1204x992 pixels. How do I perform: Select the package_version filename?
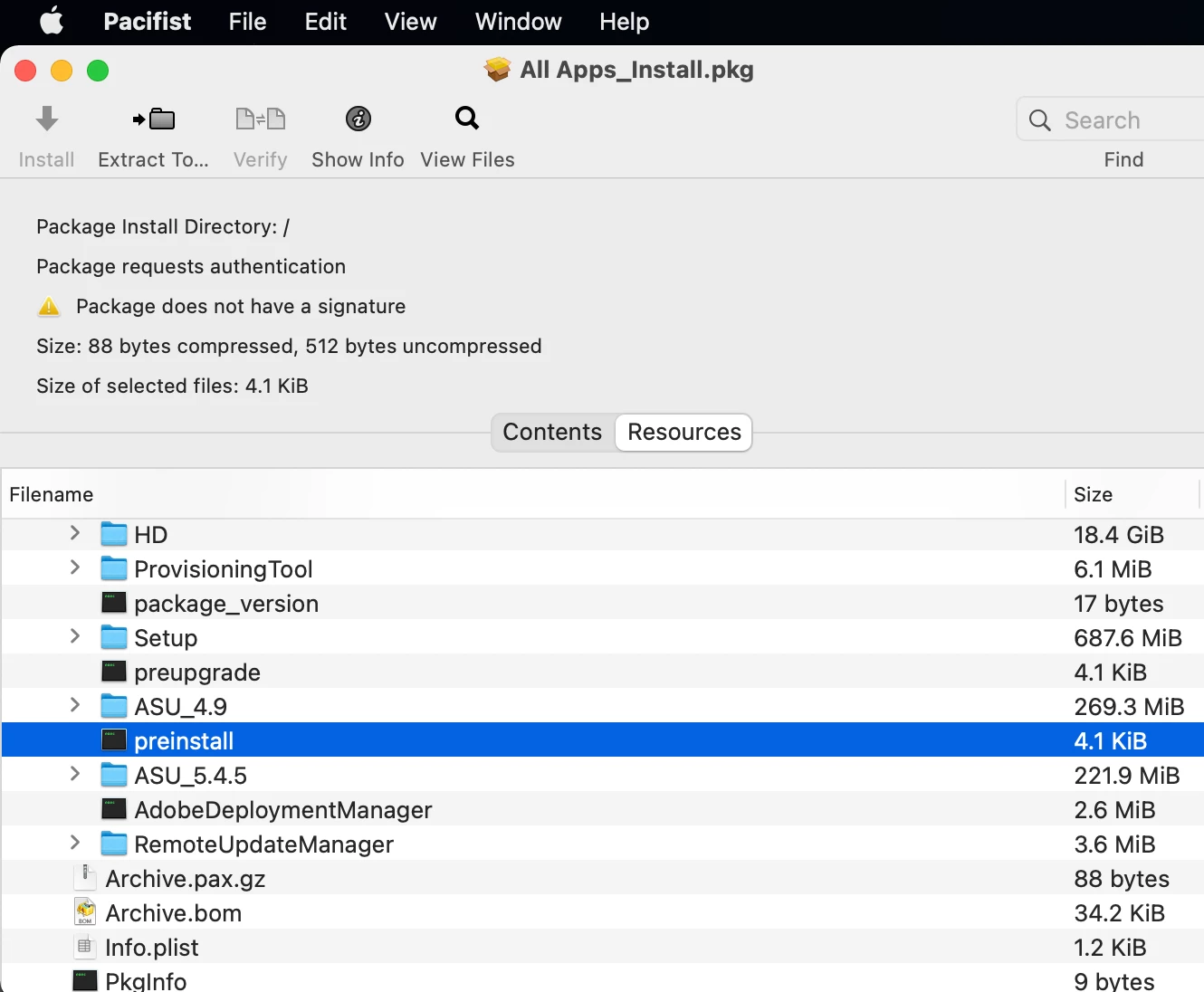[226, 604]
